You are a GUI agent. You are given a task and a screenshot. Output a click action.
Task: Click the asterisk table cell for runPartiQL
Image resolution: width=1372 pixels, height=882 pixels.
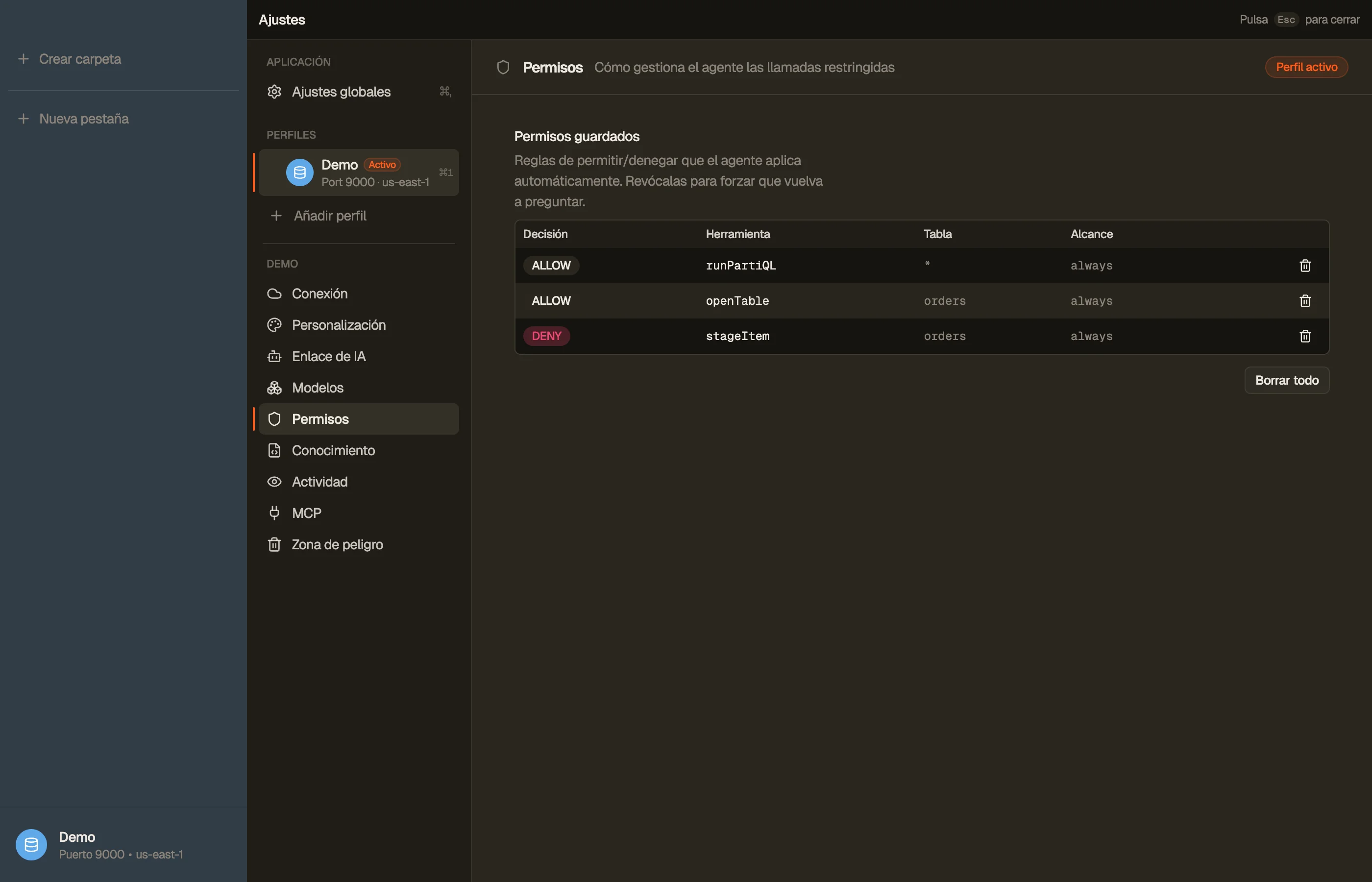pyautogui.click(x=927, y=264)
